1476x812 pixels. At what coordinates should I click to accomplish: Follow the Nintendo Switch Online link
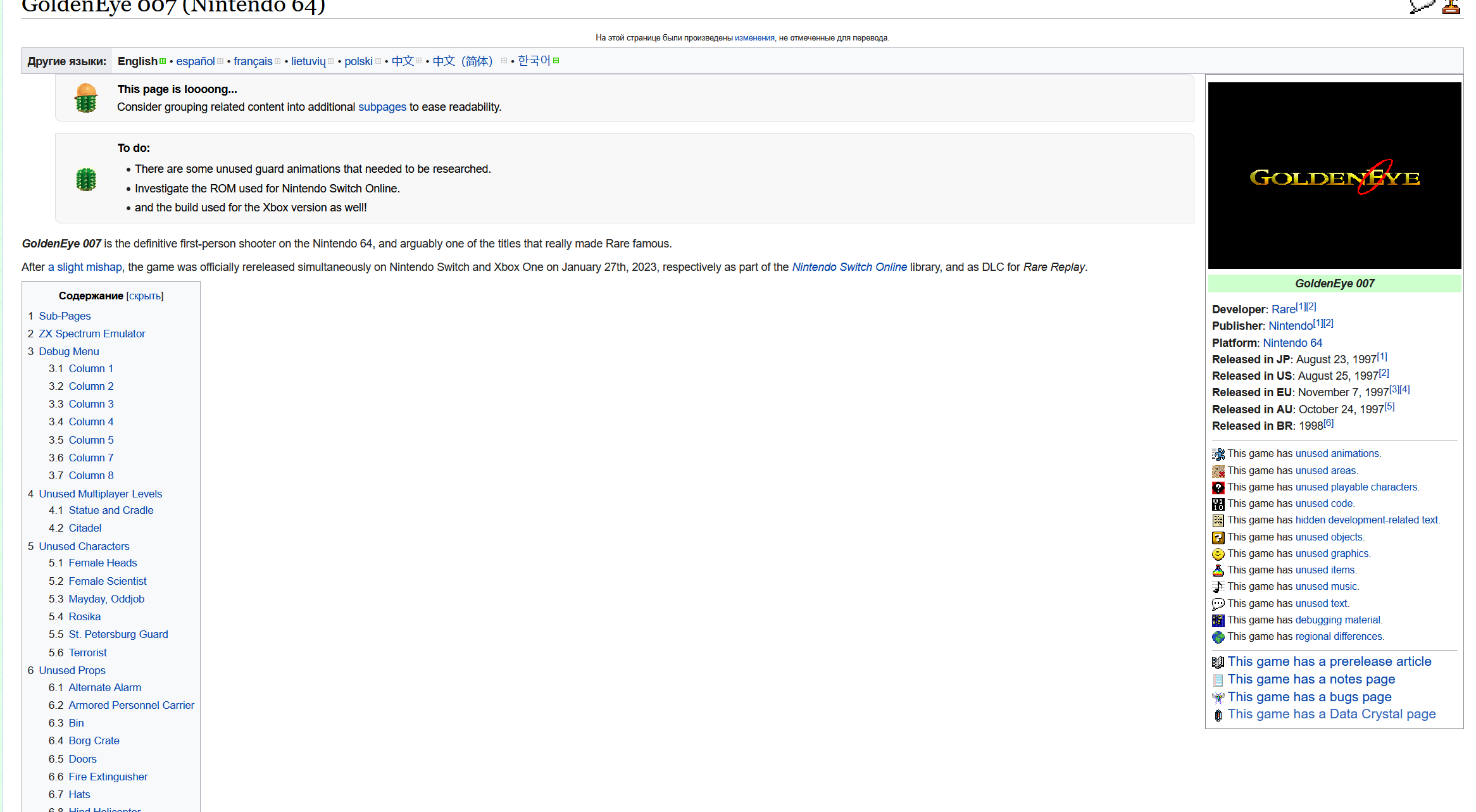849,267
